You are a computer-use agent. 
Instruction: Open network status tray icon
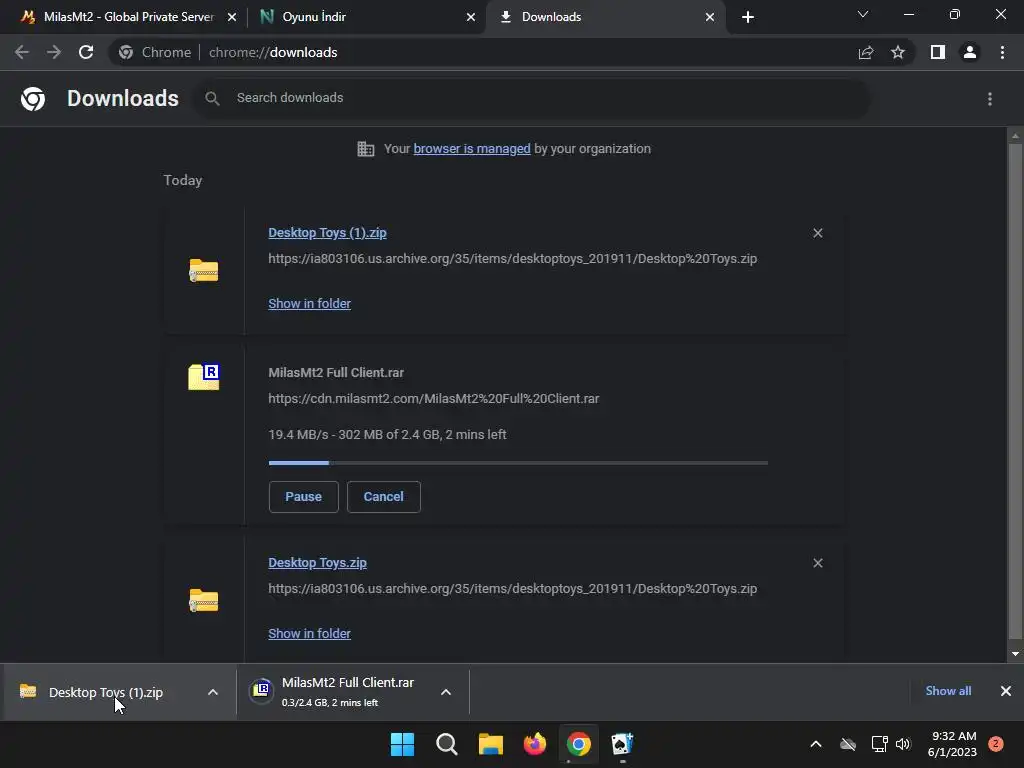click(x=880, y=744)
